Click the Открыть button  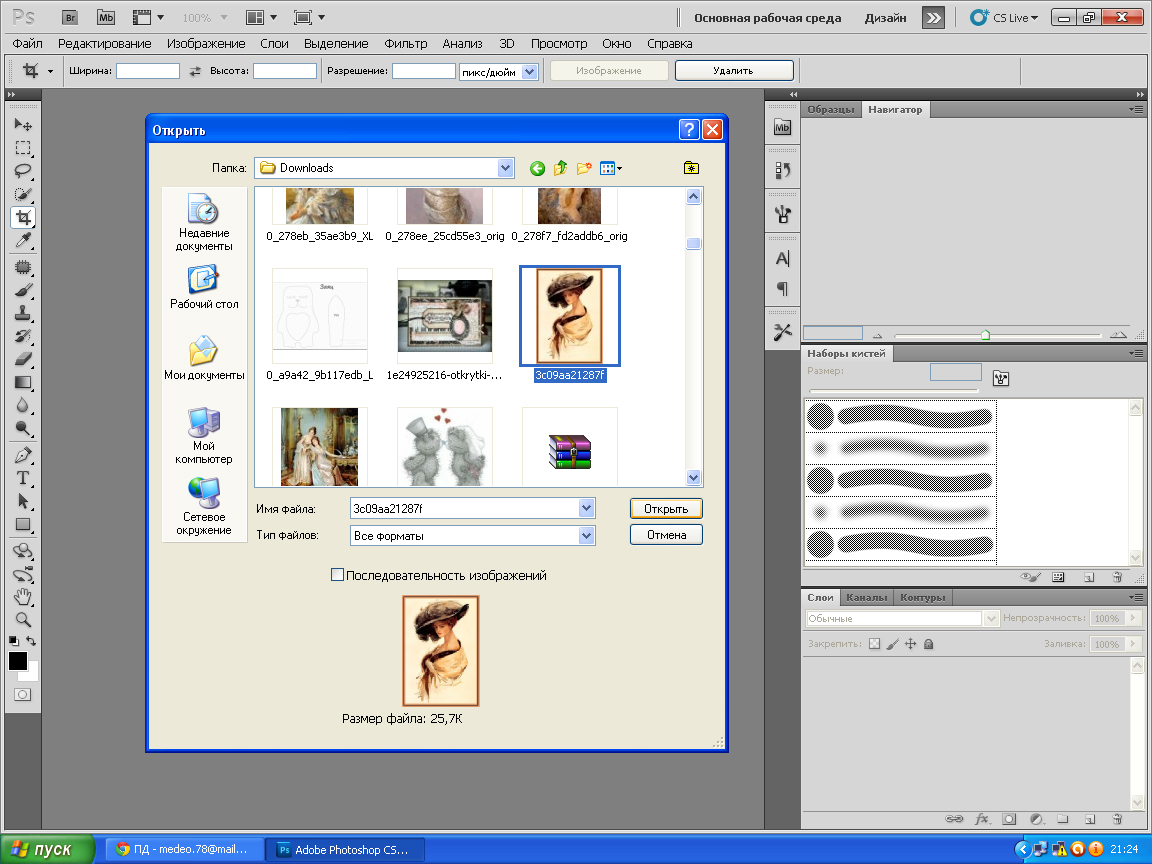(666, 508)
